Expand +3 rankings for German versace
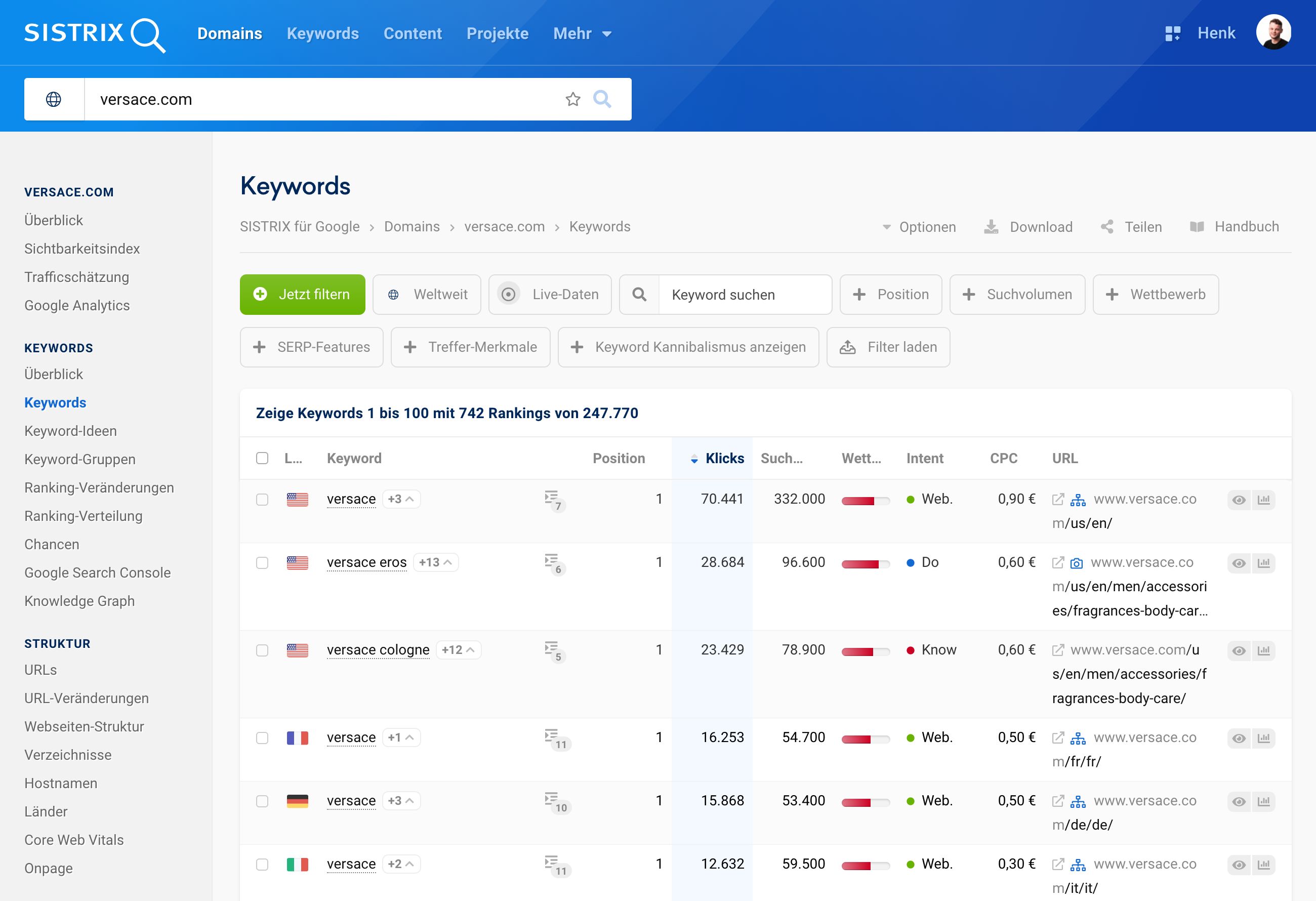The width and height of the screenshot is (1316, 901). (x=401, y=801)
